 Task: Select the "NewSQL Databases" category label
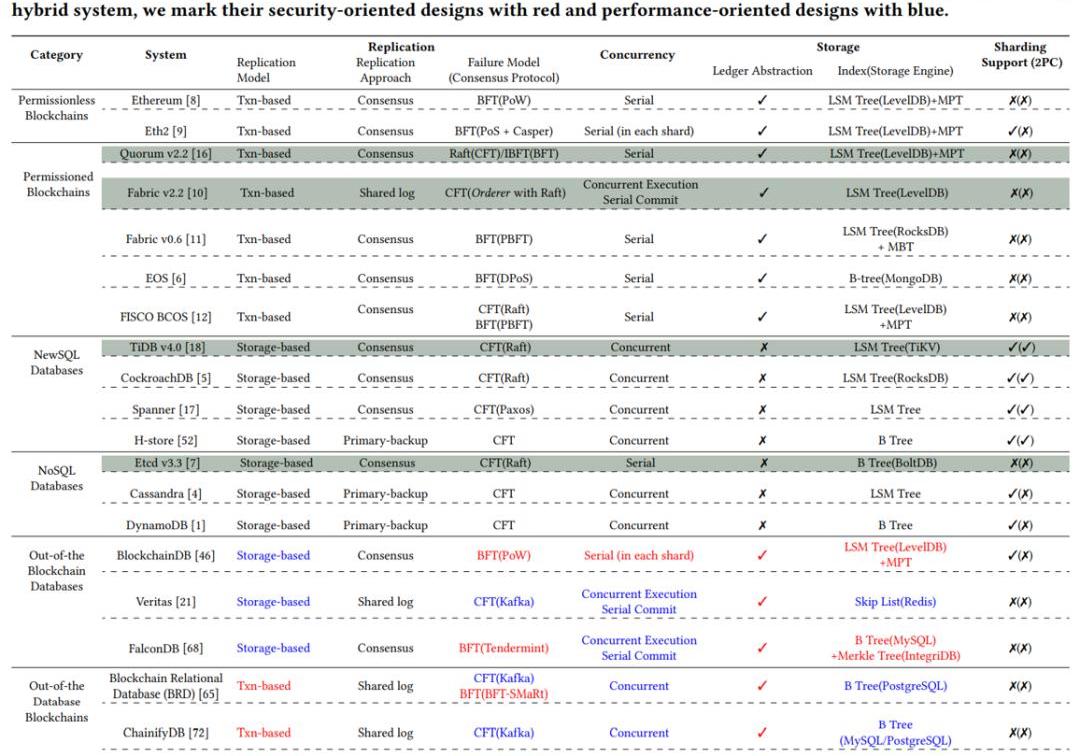click(56, 362)
